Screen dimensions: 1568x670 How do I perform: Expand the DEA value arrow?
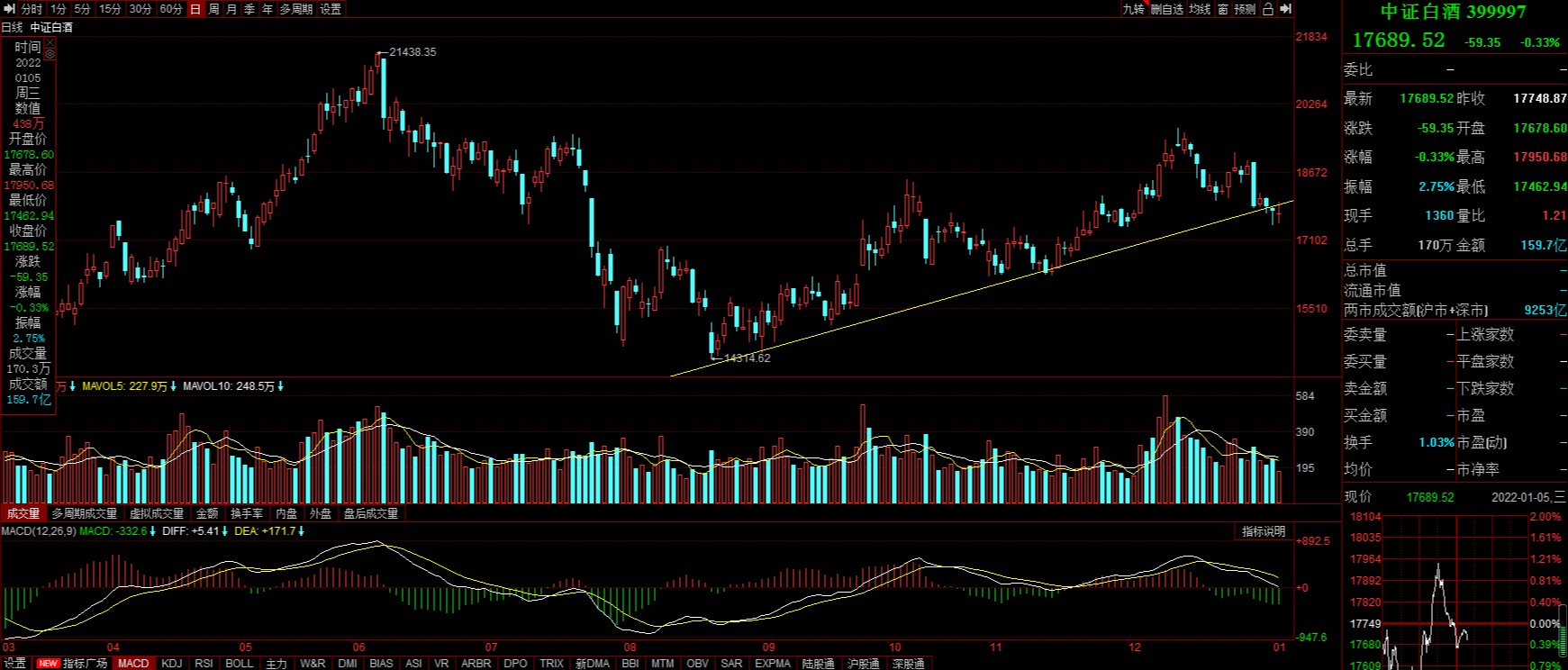click(x=301, y=531)
